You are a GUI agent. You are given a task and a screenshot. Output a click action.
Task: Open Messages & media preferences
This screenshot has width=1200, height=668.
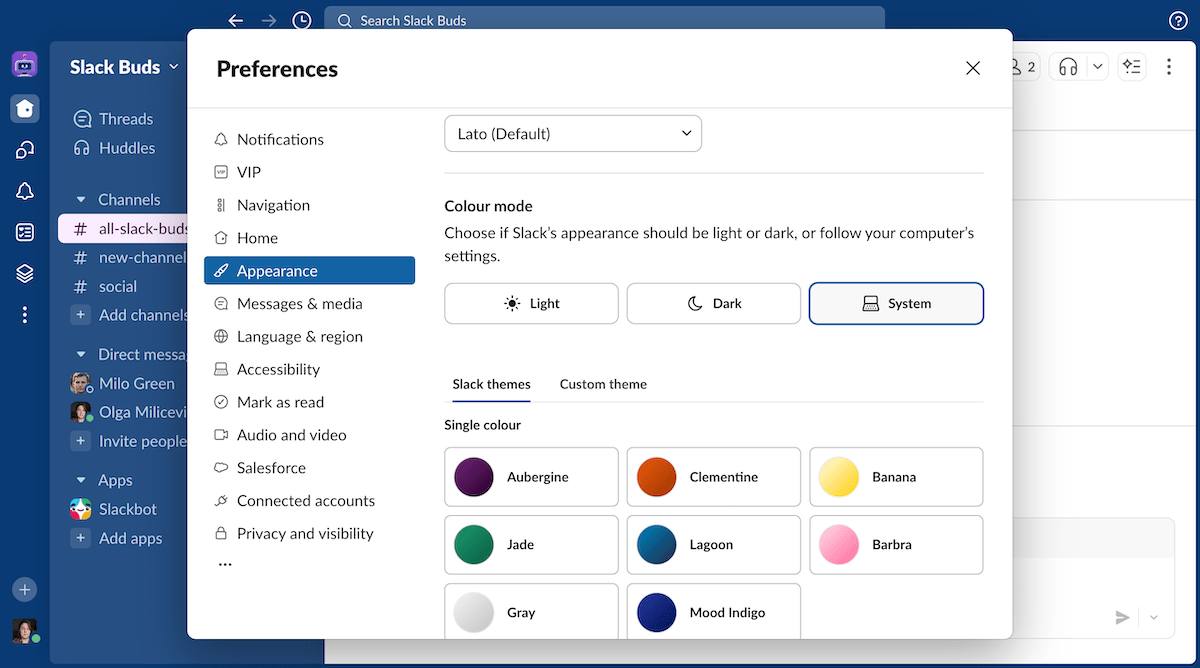[309, 304]
